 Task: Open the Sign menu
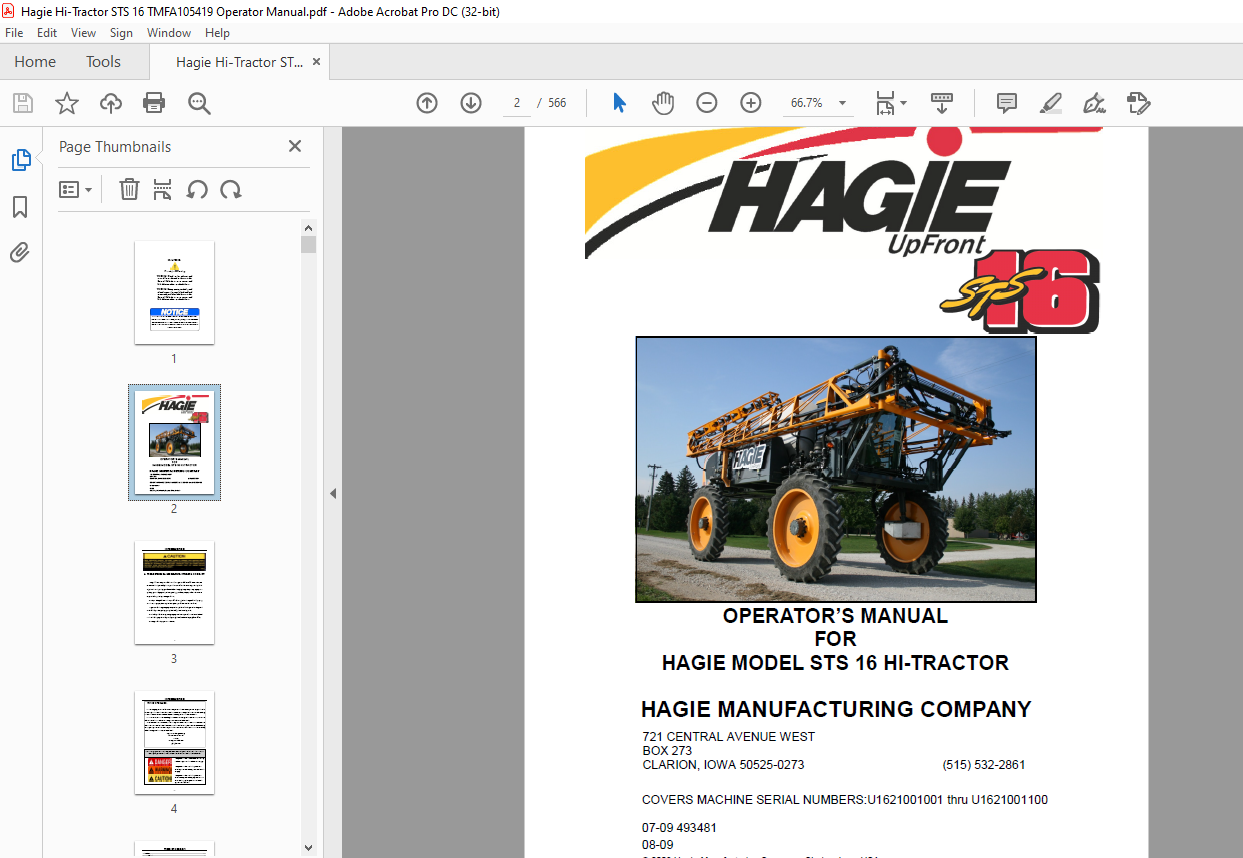coord(121,33)
